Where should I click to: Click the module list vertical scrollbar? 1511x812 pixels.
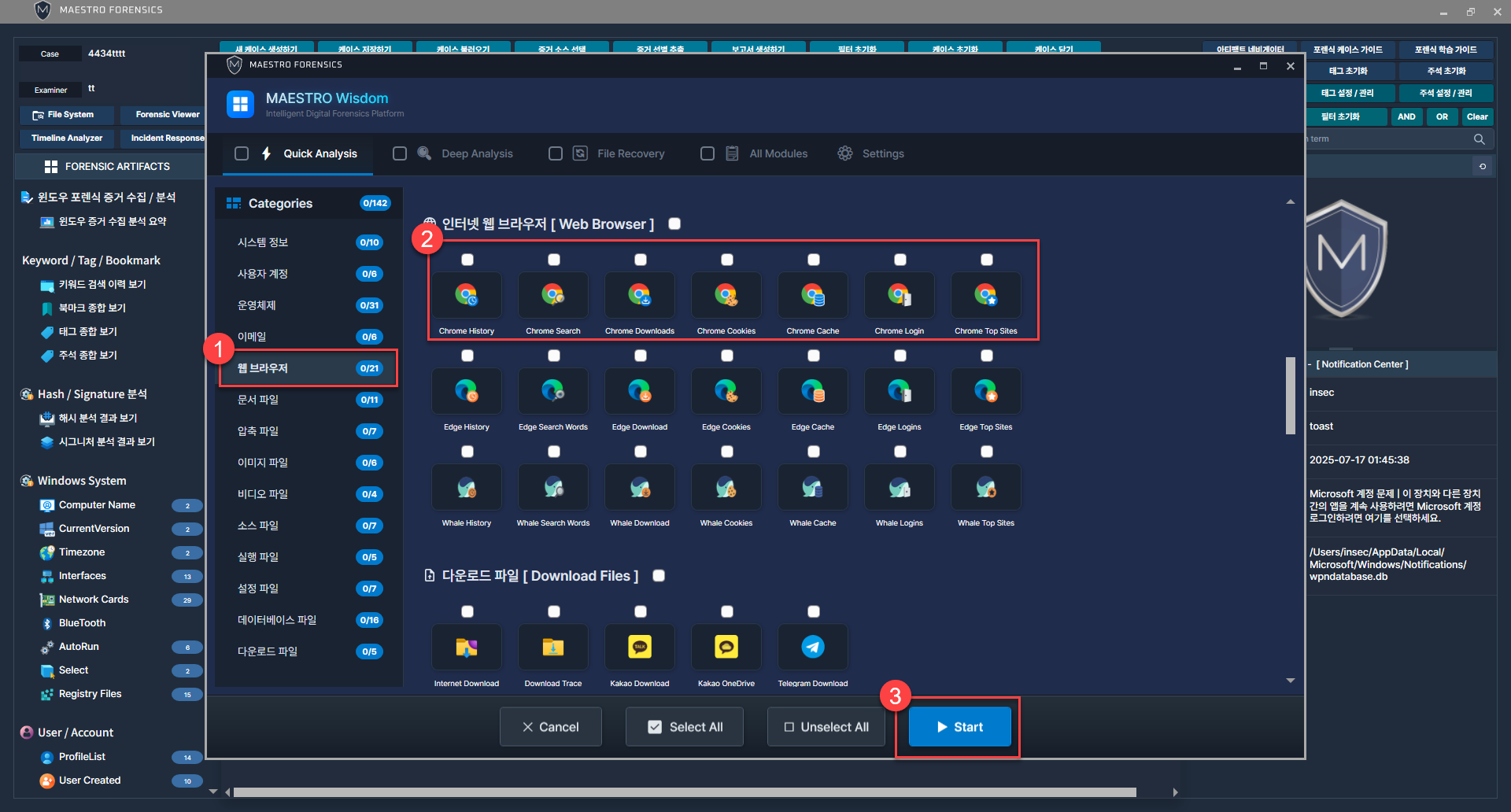click(1290, 396)
